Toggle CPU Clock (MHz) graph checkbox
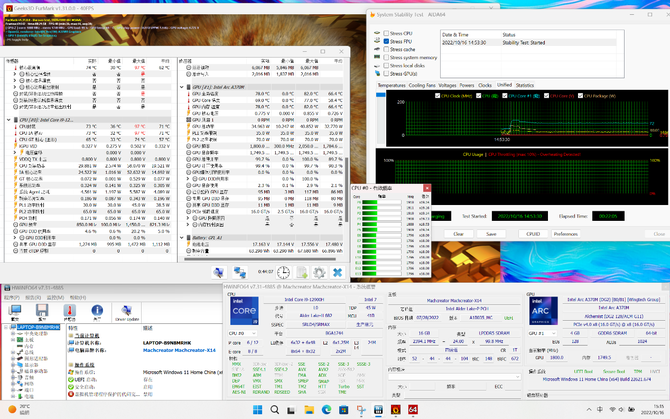Image resolution: width=670 pixels, height=419 pixels. coord(437,96)
